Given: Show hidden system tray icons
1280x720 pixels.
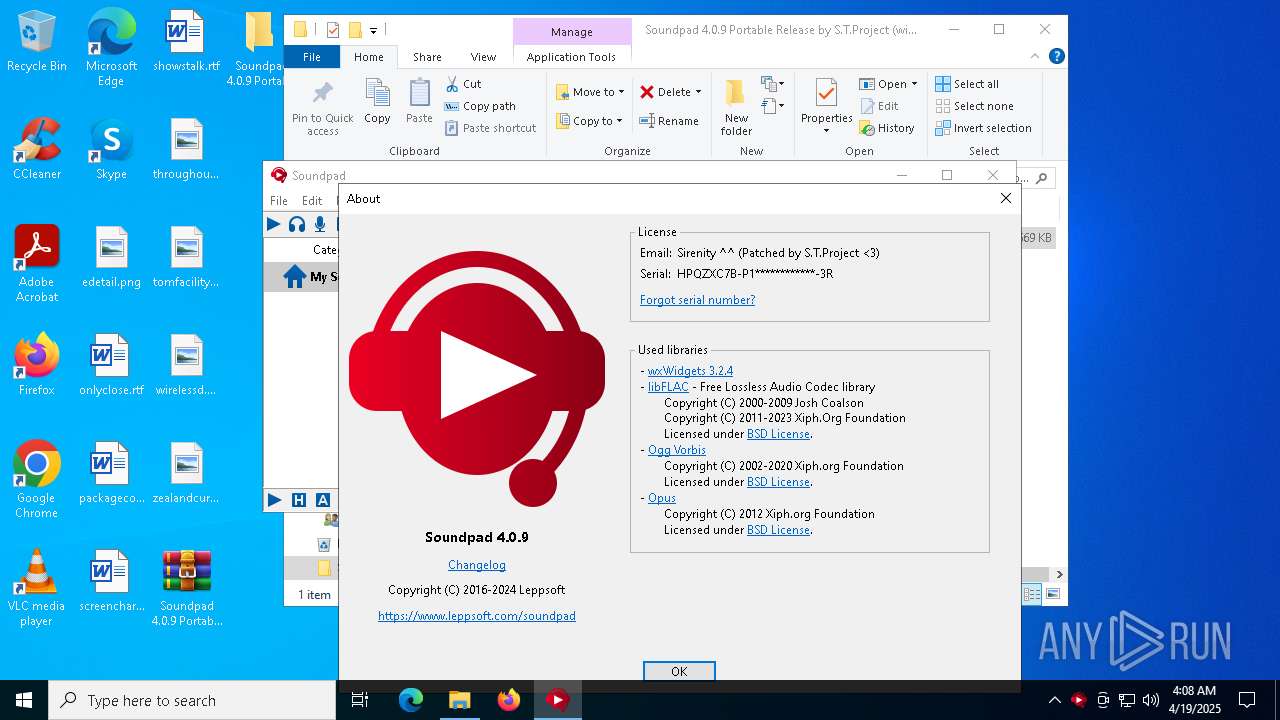Looking at the screenshot, I should (x=1054, y=700).
